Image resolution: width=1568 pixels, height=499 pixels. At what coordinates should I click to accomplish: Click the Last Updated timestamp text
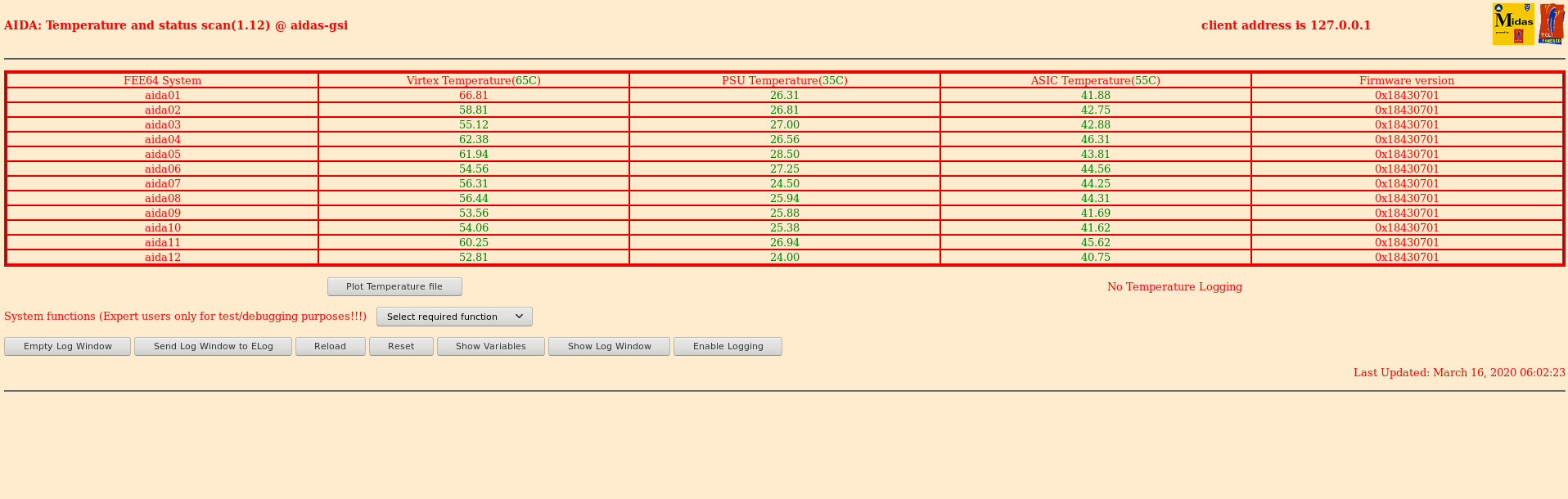click(1459, 373)
